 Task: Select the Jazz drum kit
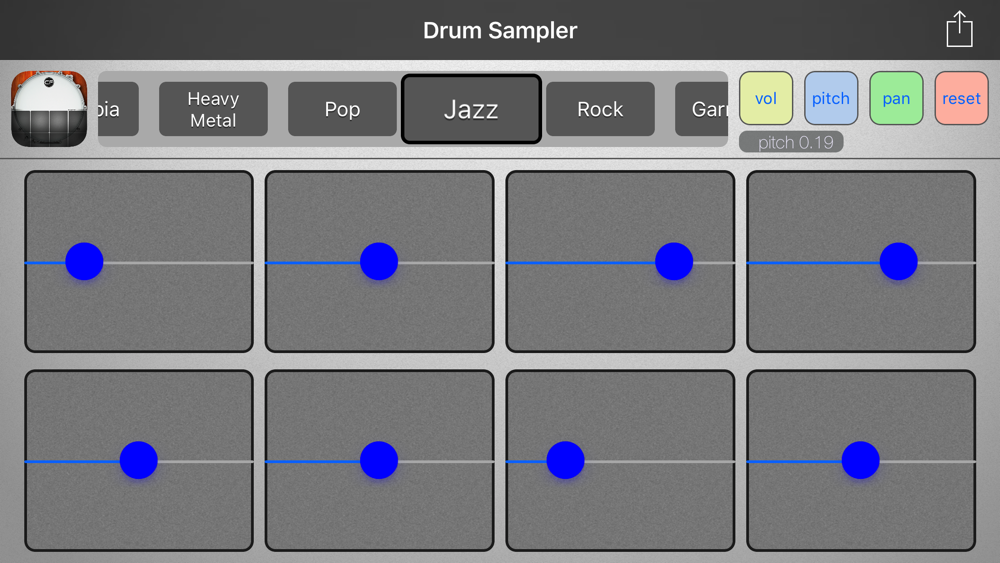[471, 109]
